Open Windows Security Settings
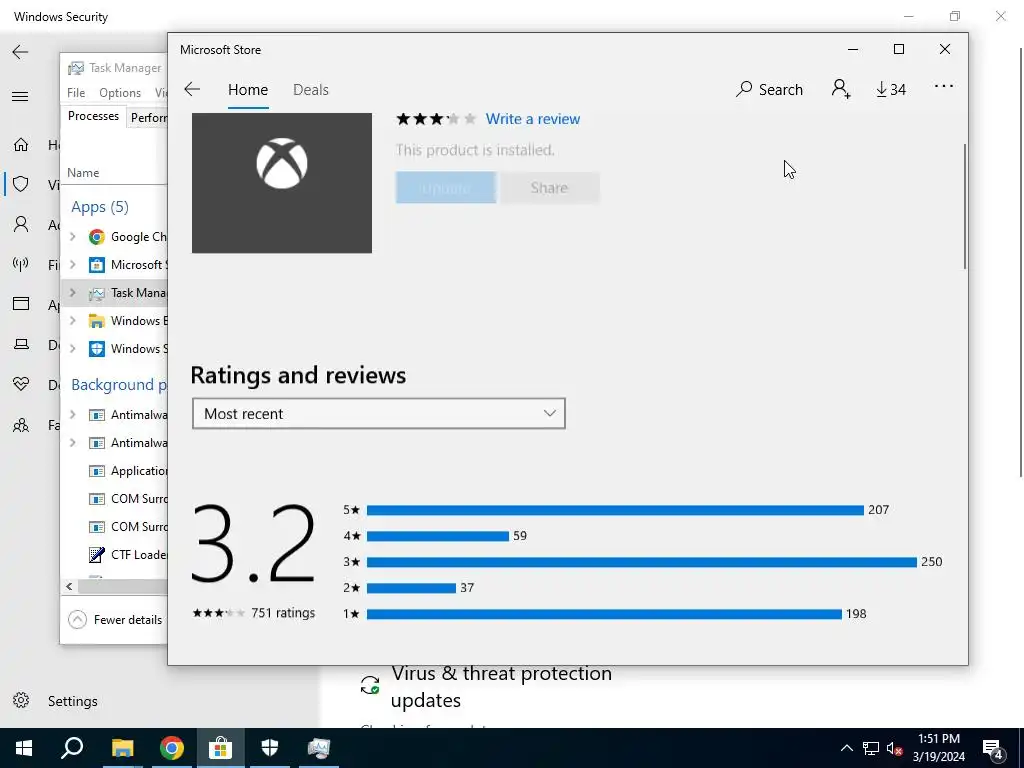 click(56, 701)
